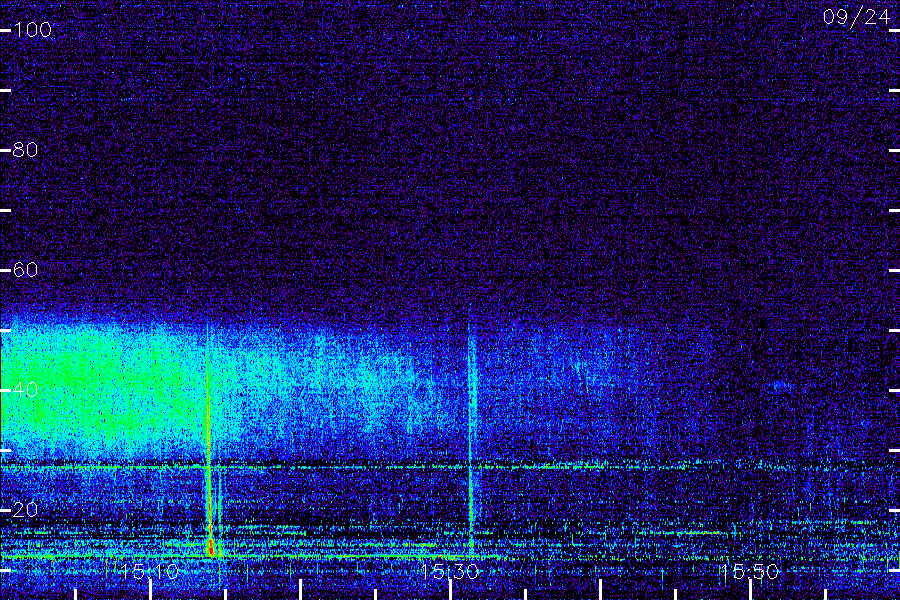Image resolution: width=900 pixels, height=600 pixels.
Task: Click the 40 frequency axis label
Action: click(x=25, y=390)
